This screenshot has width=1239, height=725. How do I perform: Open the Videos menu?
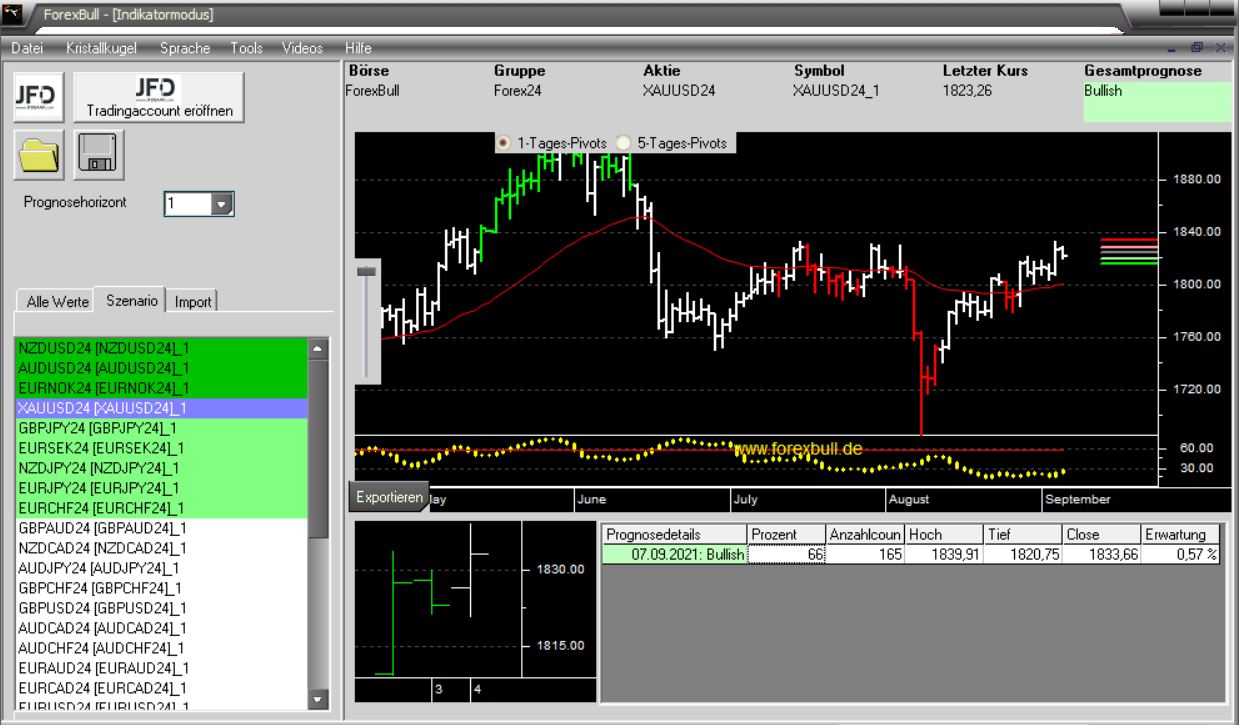[x=302, y=48]
